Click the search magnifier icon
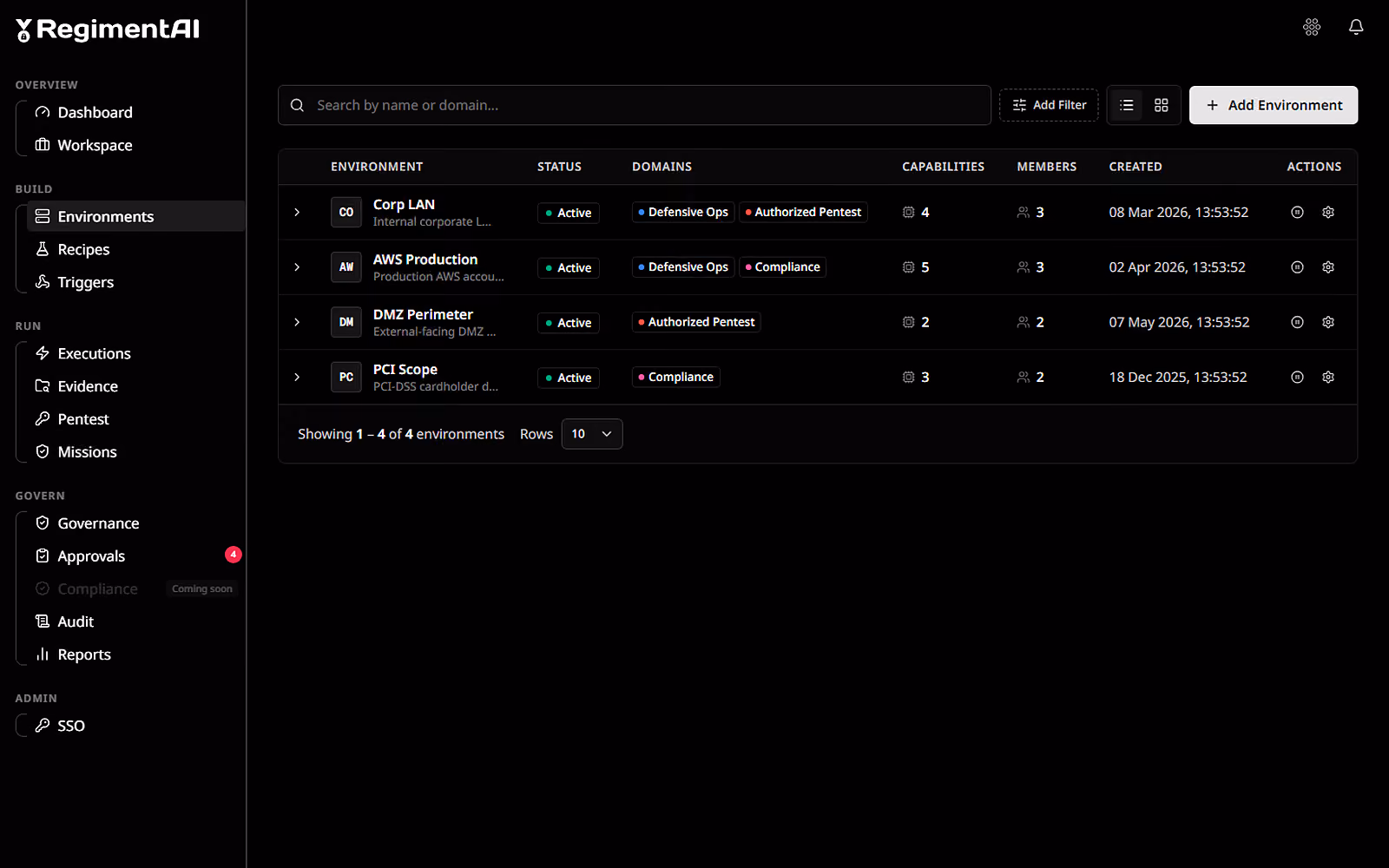1389x868 pixels. (x=297, y=105)
